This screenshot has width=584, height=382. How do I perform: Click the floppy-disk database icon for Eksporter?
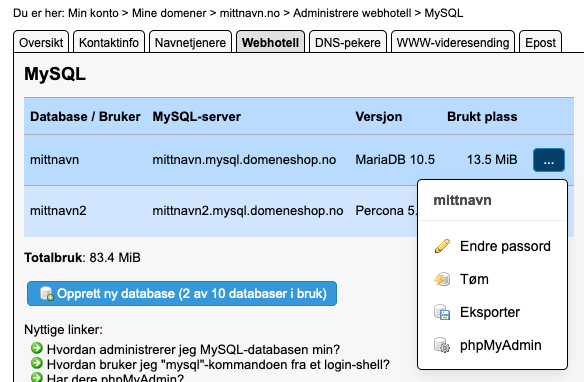tap(442, 312)
